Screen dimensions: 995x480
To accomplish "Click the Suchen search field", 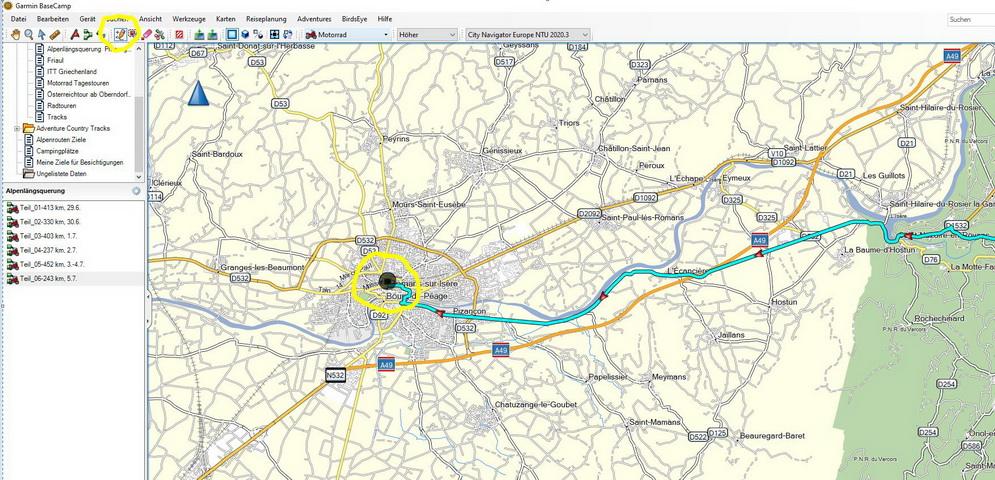I will coord(968,19).
